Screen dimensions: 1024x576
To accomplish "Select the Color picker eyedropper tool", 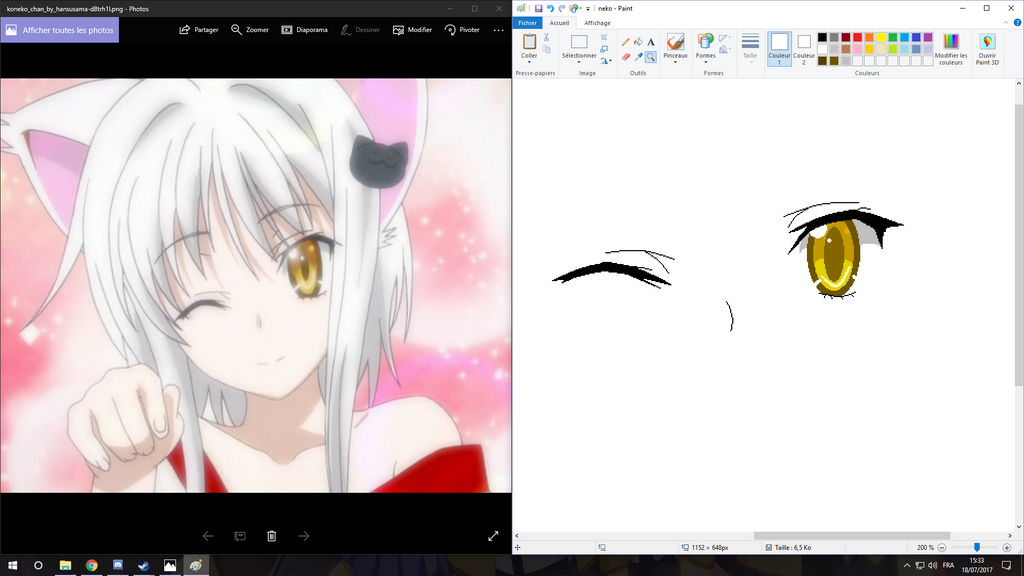I will 639,57.
